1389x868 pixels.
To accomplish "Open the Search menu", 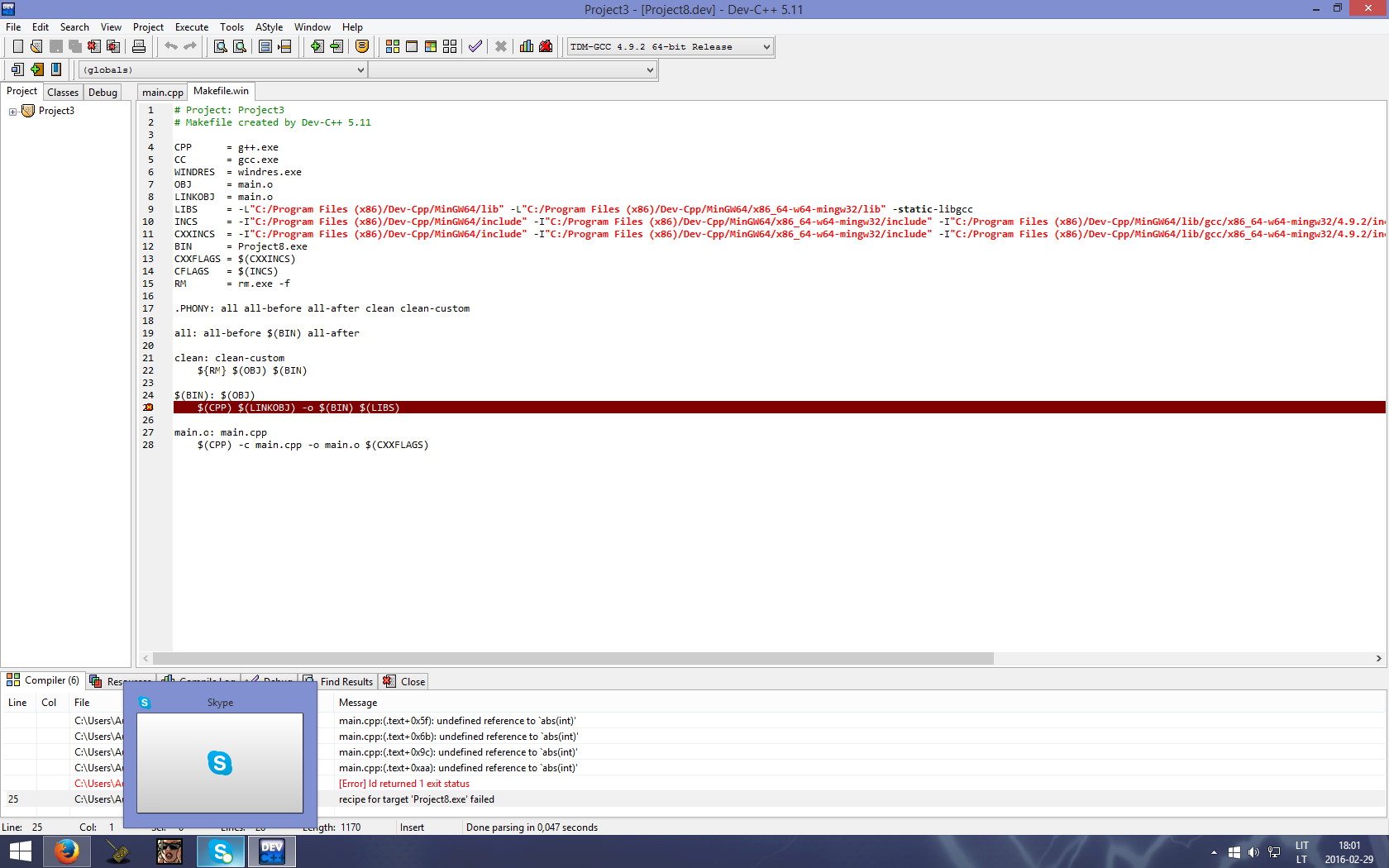I will pyautogui.click(x=74, y=26).
